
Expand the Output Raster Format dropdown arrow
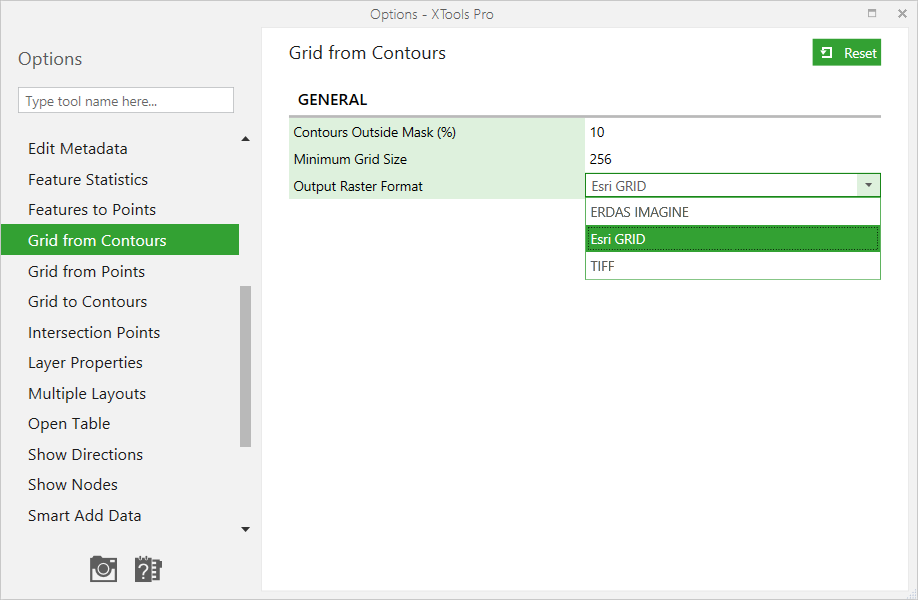click(868, 186)
